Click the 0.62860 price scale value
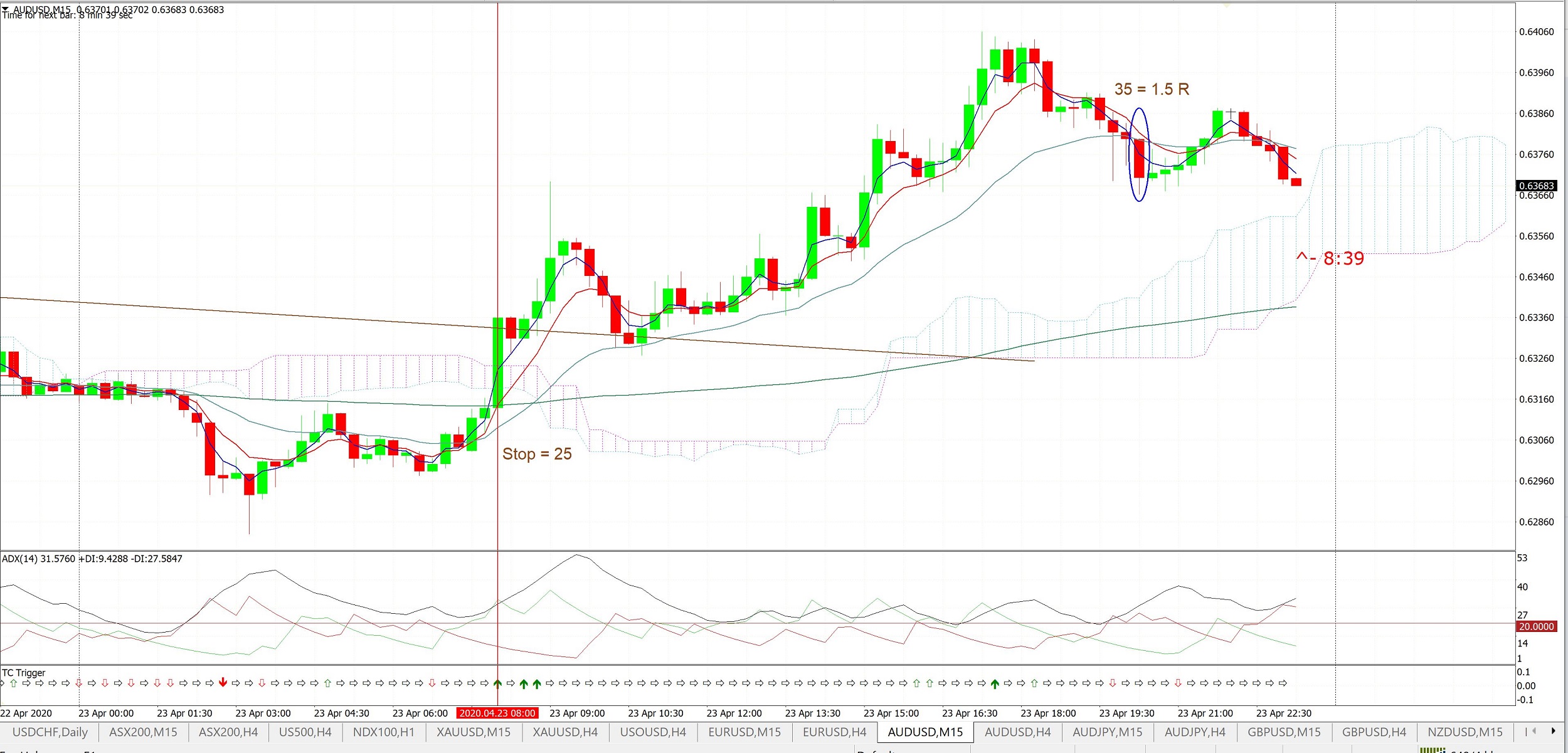 (x=1537, y=522)
